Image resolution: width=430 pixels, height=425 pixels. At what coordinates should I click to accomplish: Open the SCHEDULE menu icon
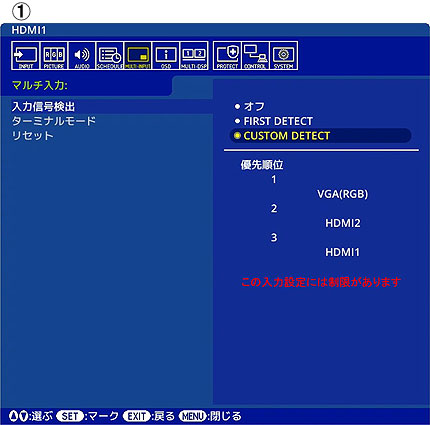(110, 56)
